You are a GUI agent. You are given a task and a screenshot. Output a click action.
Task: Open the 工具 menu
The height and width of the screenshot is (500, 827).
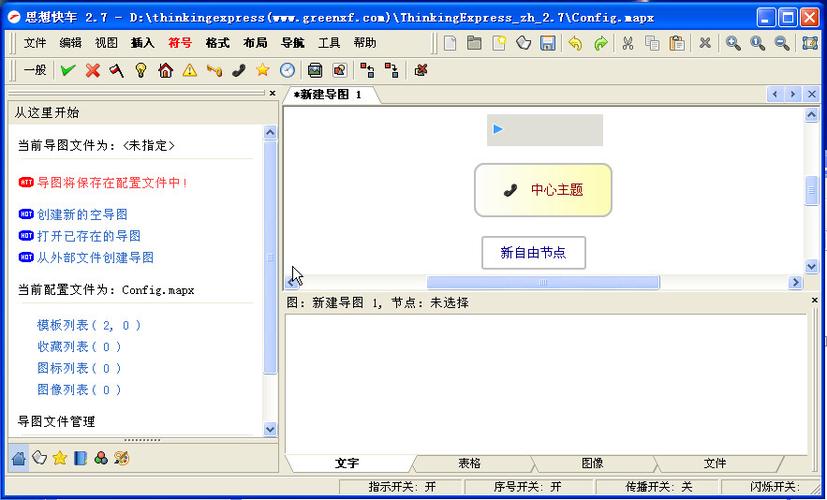329,43
